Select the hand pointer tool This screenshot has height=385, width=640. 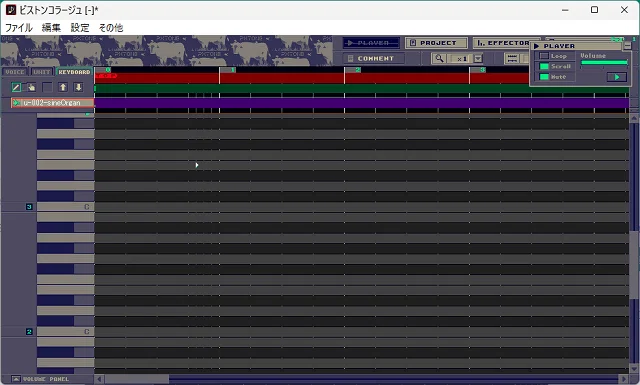pyautogui.click(x=31, y=87)
